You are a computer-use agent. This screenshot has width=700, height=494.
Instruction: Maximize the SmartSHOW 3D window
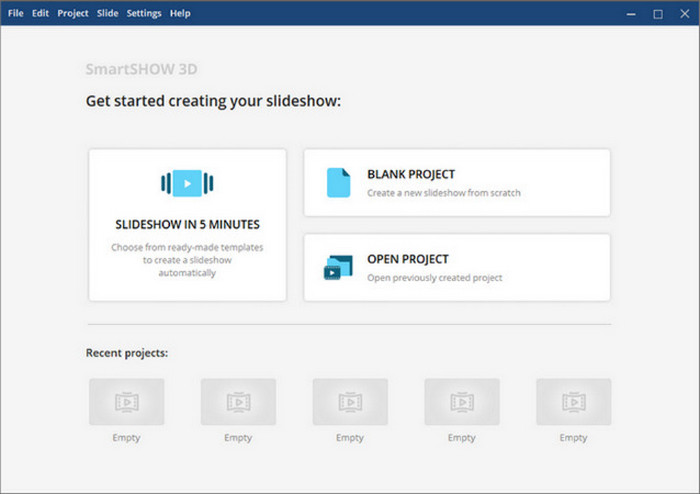point(658,14)
